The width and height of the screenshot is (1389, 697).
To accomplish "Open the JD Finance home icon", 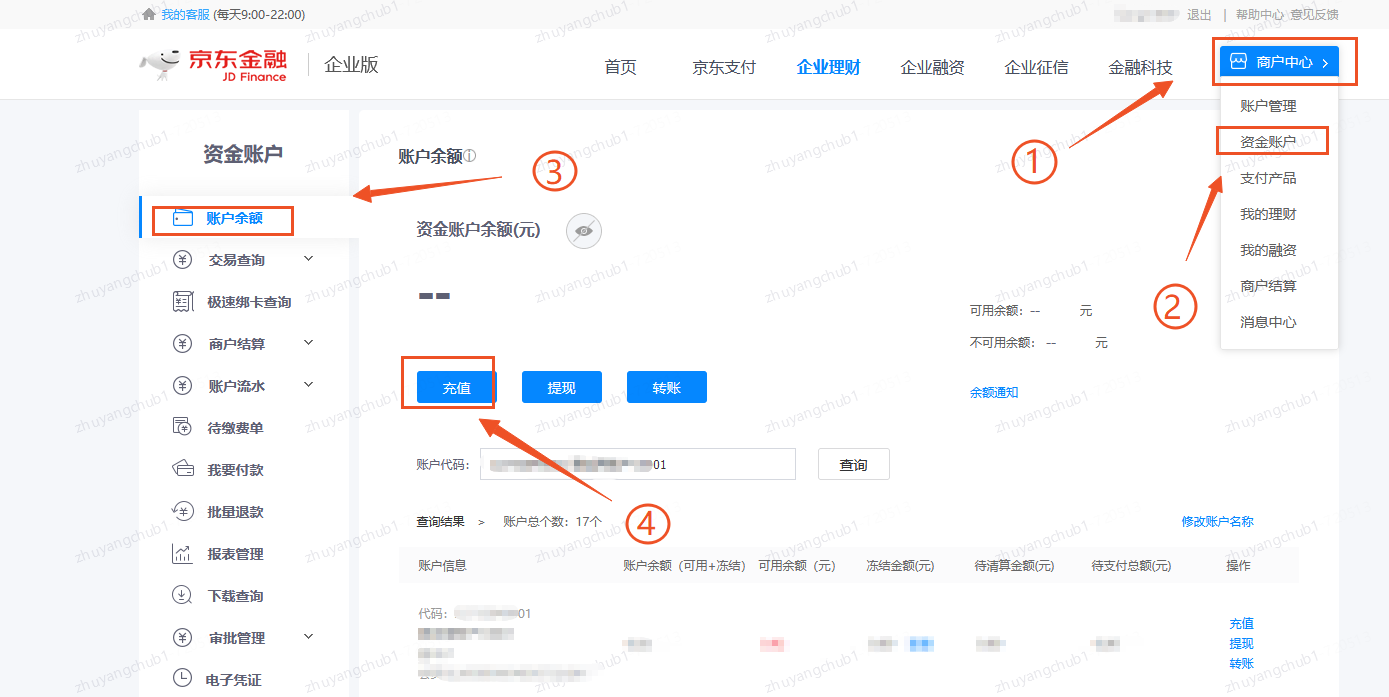I will (212, 63).
